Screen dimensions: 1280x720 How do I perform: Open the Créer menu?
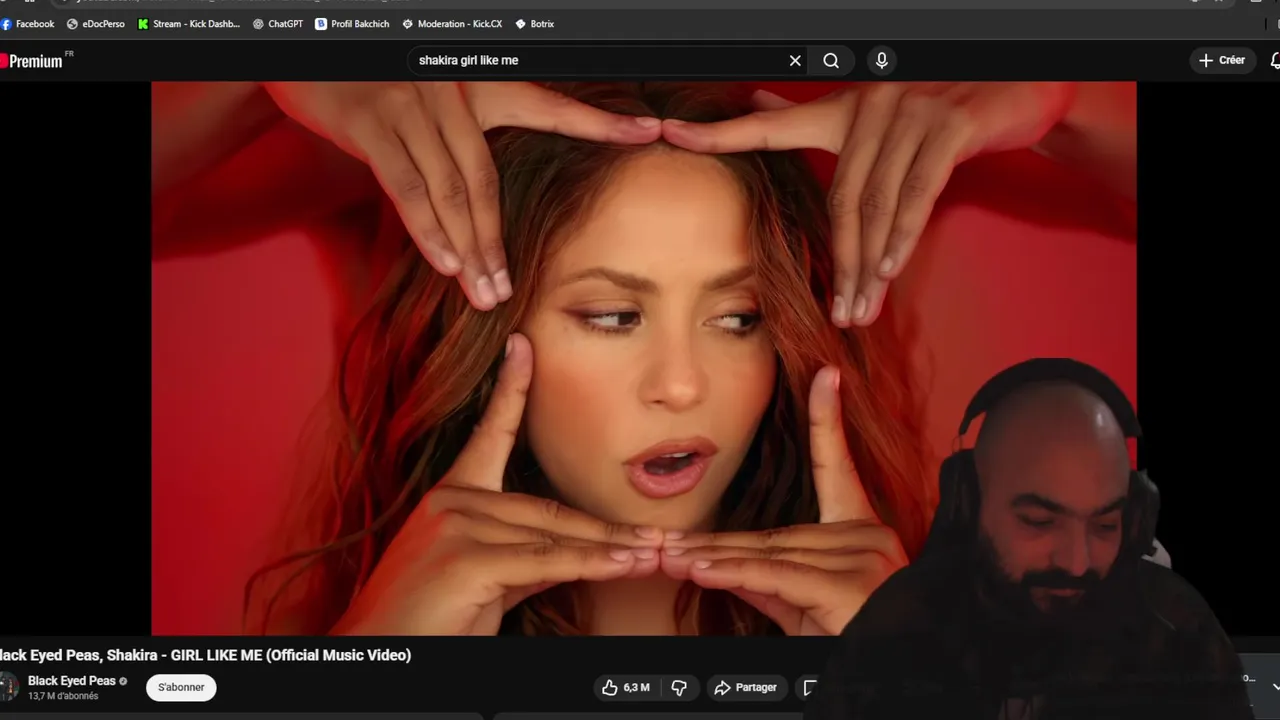pyautogui.click(x=1222, y=61)
